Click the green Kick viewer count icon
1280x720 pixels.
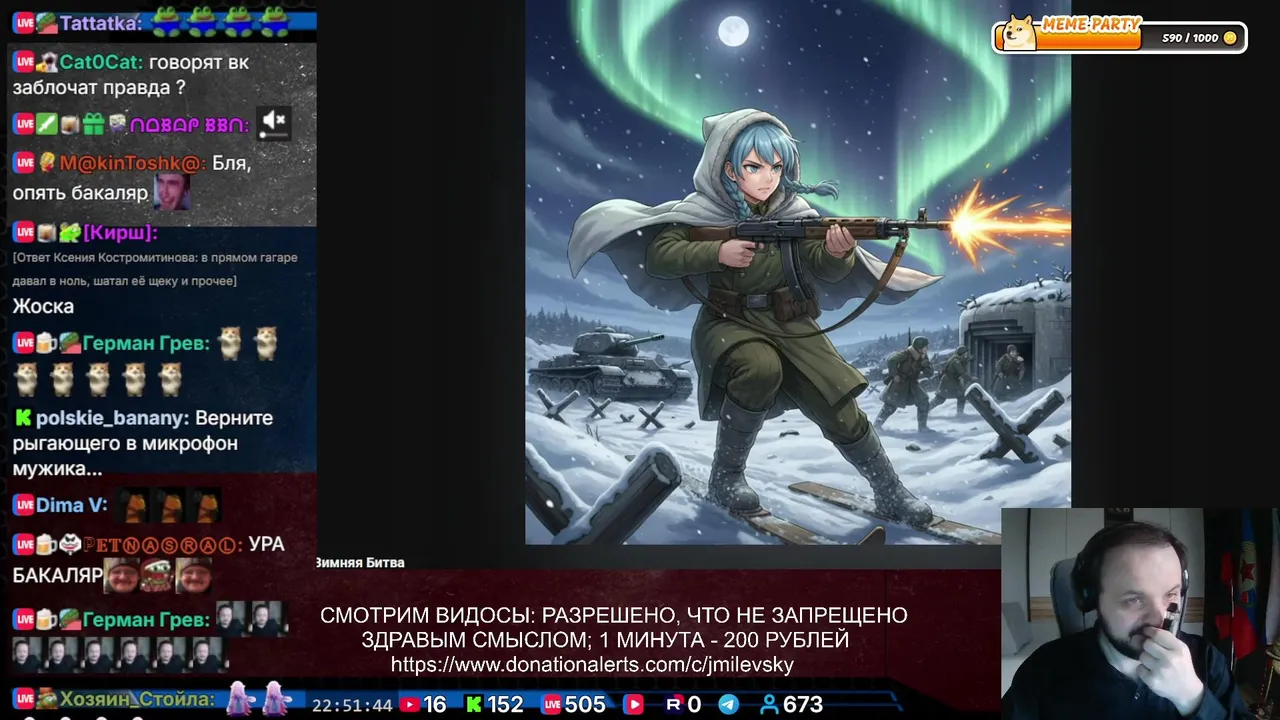474,705
